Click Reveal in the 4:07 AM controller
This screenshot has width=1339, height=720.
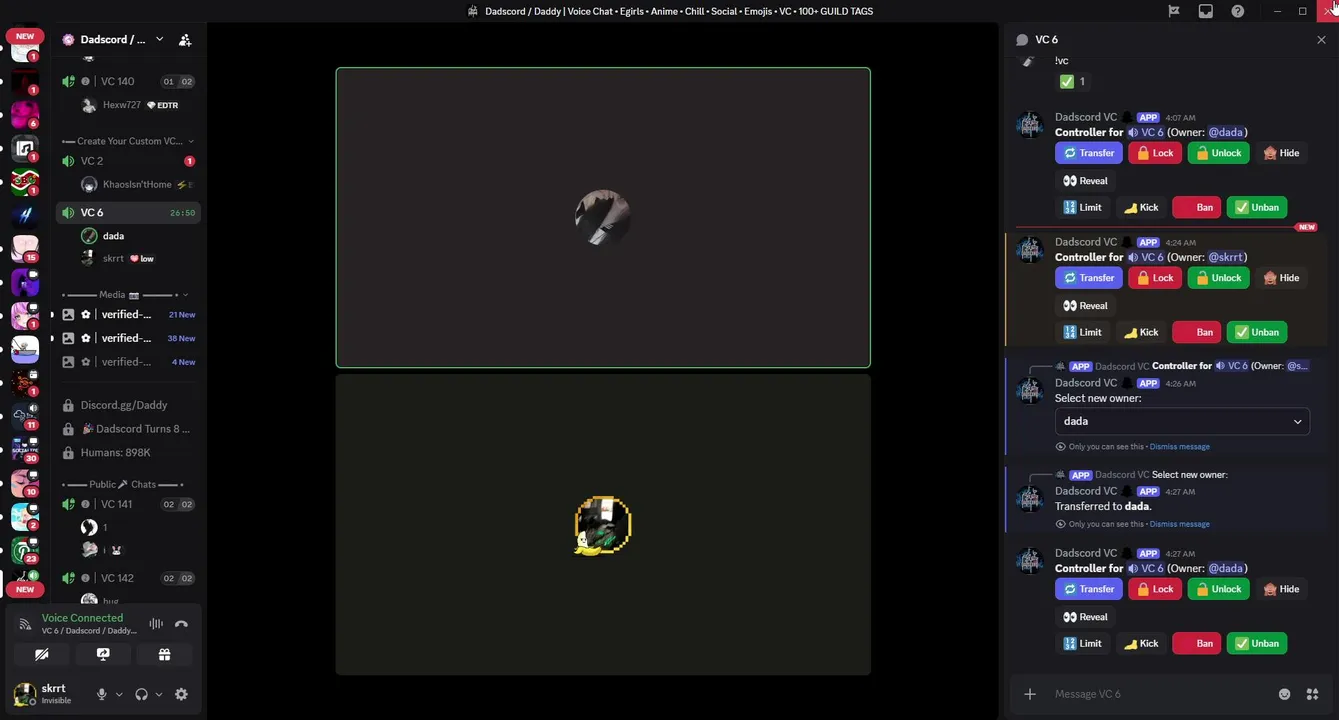tap(1086, 181)
